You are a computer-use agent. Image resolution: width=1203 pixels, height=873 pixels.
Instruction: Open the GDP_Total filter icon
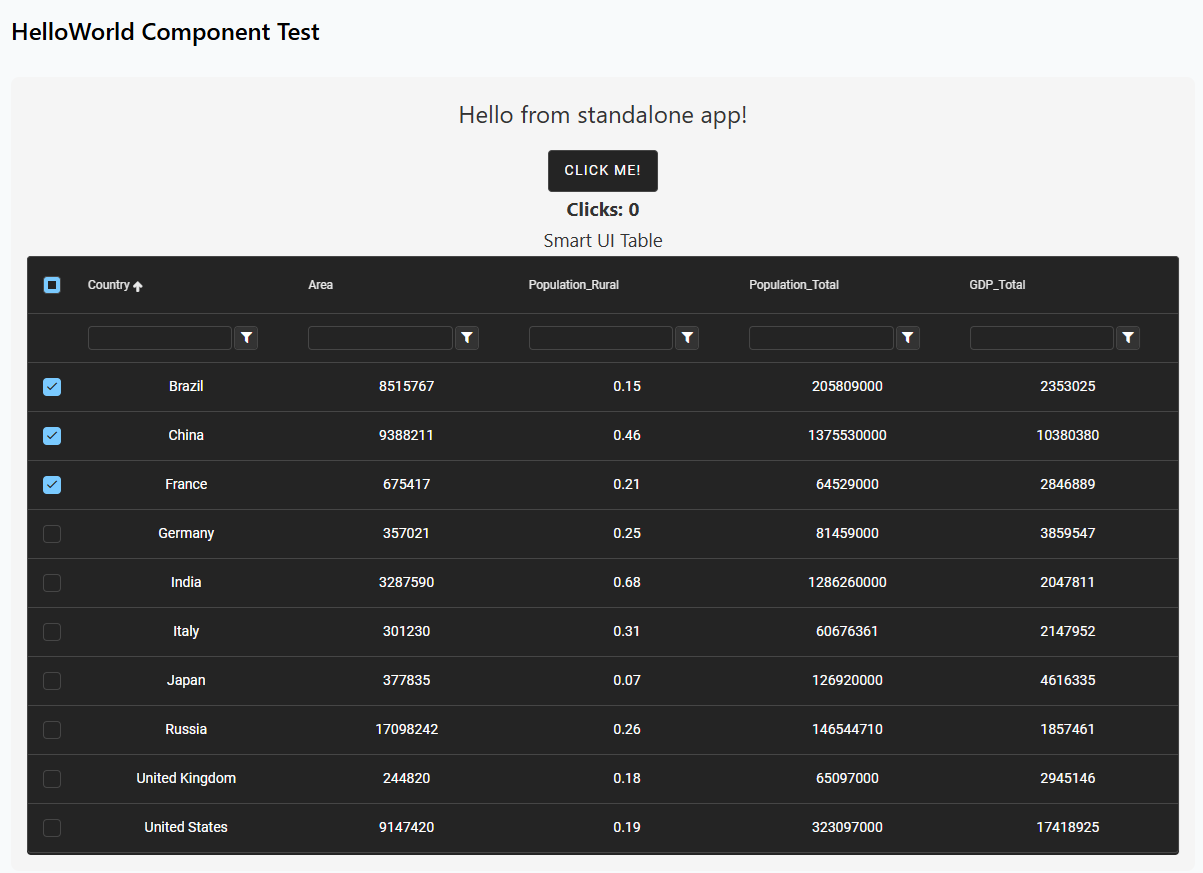point(1128,338)
